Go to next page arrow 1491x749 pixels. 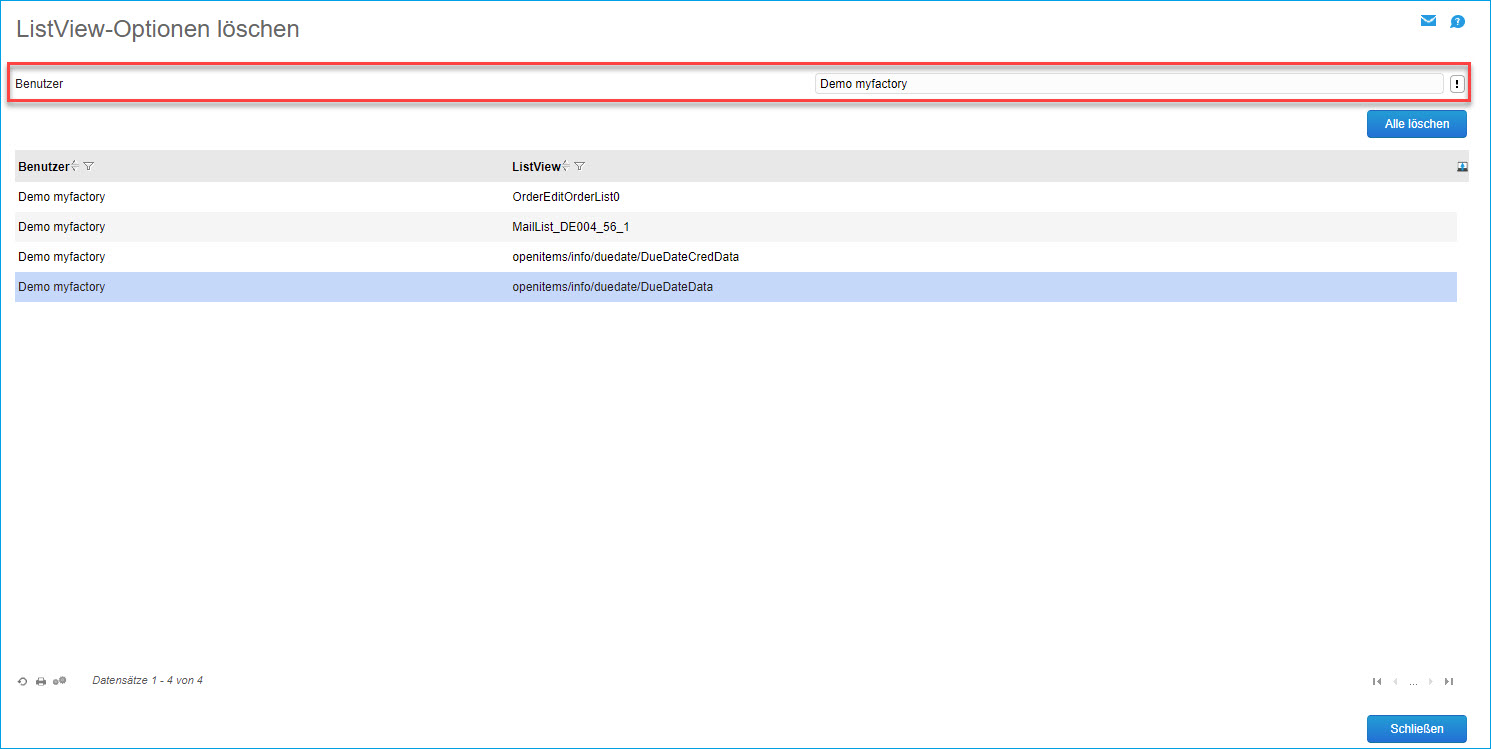point(1431,681)
